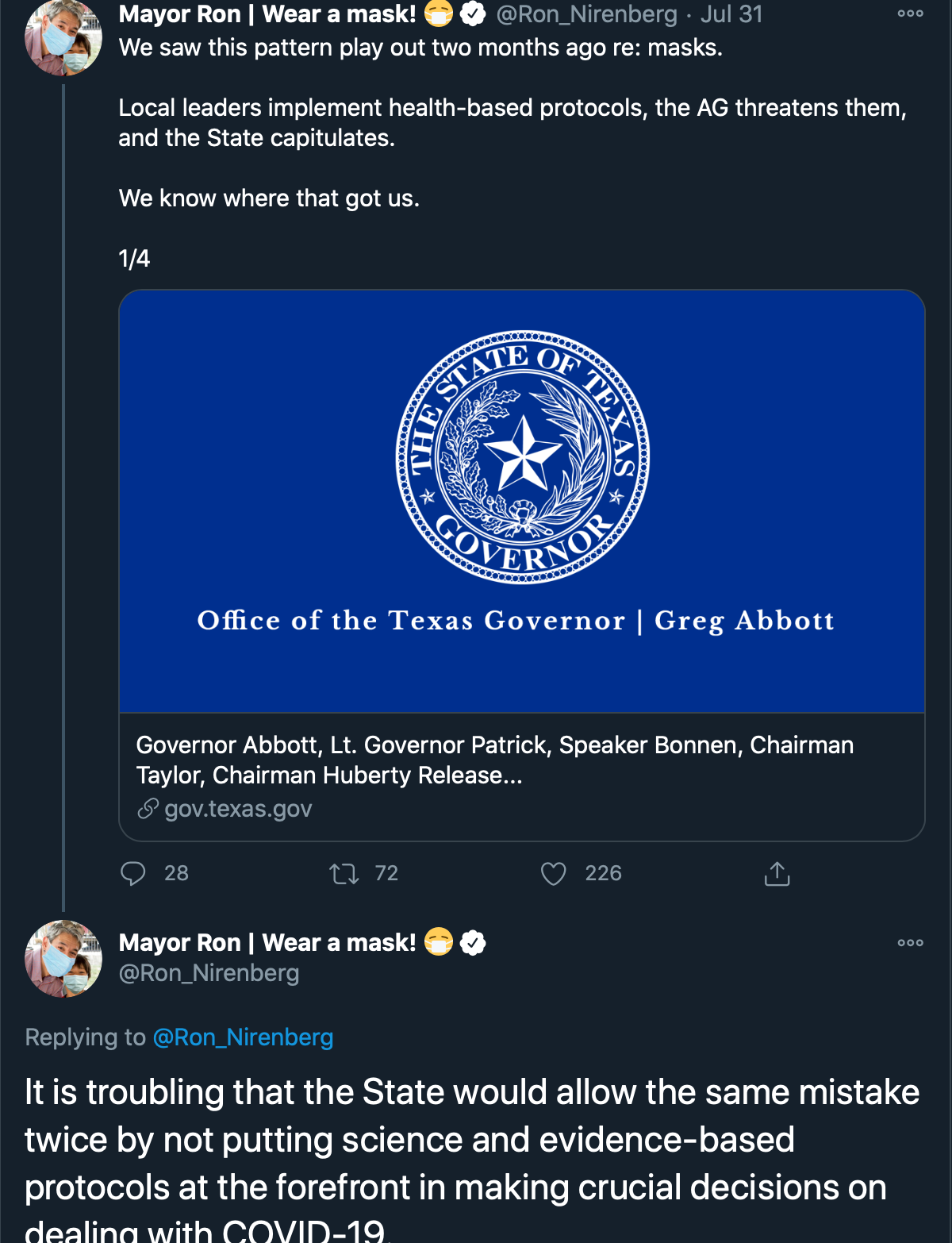
Task: Click @Ron_Nirenberg in Replying to line
Action: tap(243, 1037)
